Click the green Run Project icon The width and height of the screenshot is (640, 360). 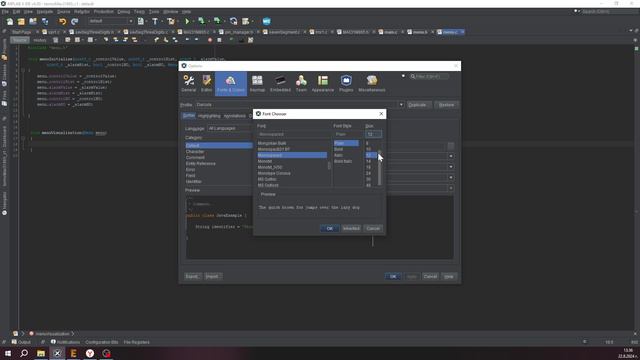[x=187, y=21]
